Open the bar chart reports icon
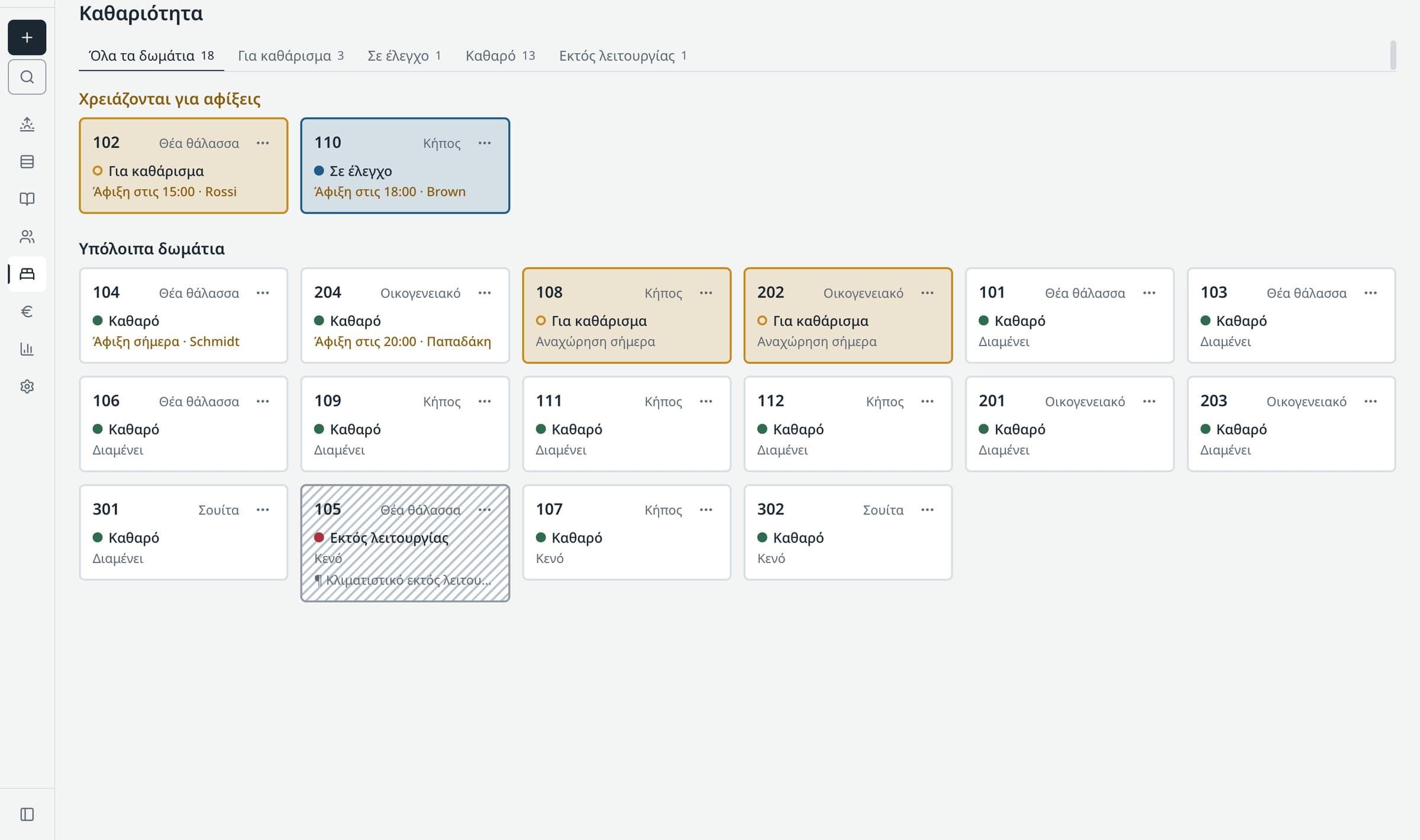 27,349
